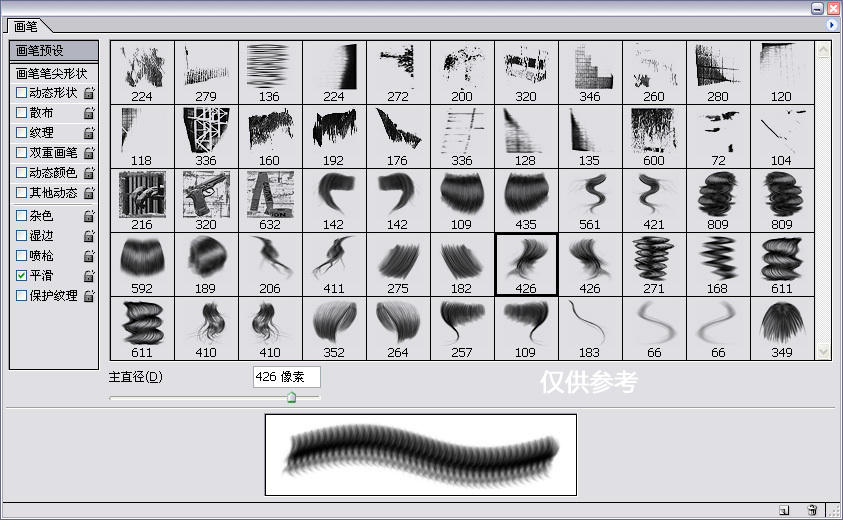The image size is (843, 520).
Task: Click the lock icon beside 散布
Action: [89, 113]
